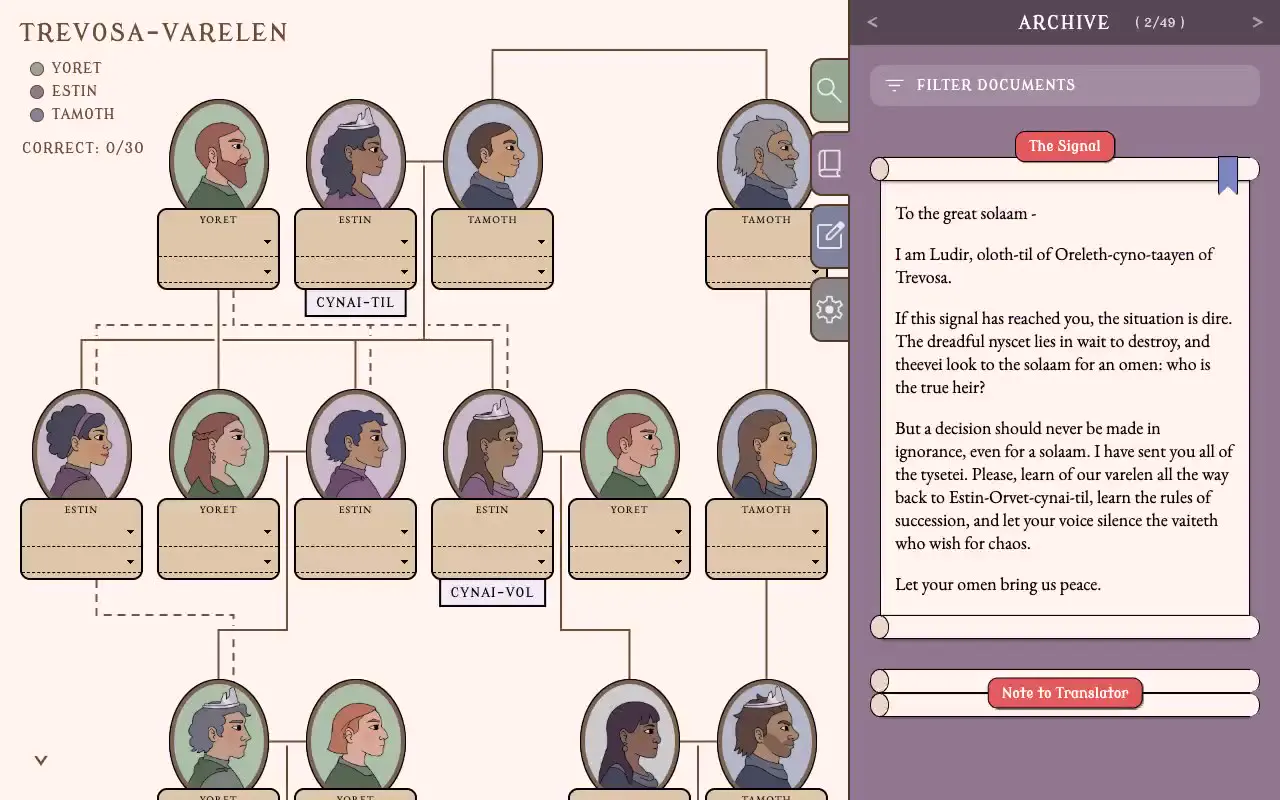Toggle the Yoret legend circle

point(37,69)
